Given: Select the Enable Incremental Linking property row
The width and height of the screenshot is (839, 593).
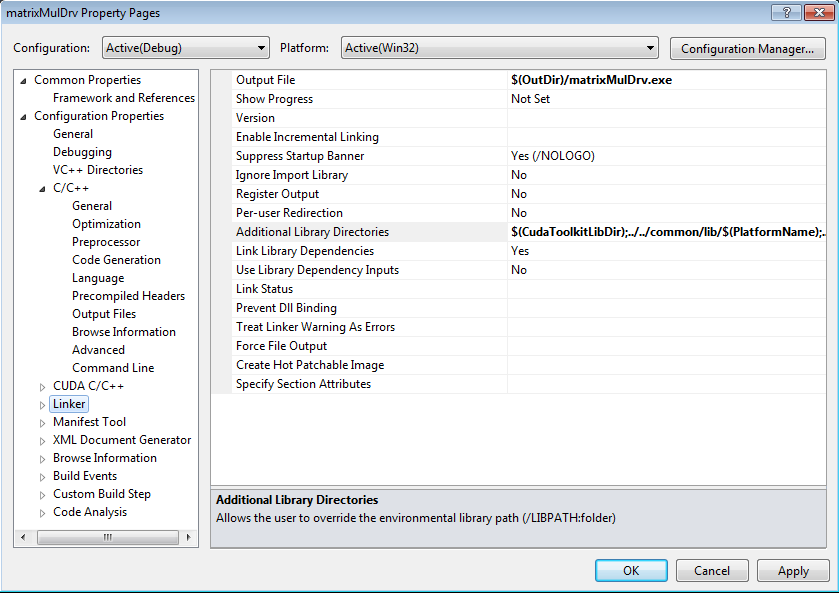Looking at the screenshot, I should point(307,137).
